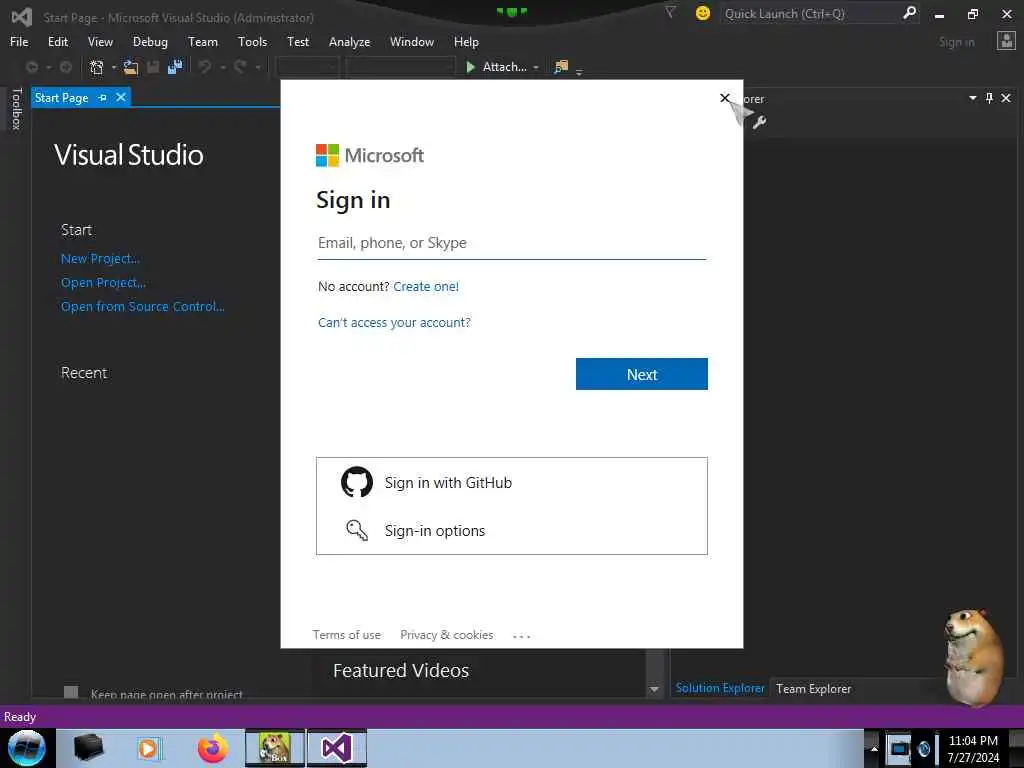Open the solution configurations combo box
This screenshot has height=768, width=1024.
tap(307, 67)
